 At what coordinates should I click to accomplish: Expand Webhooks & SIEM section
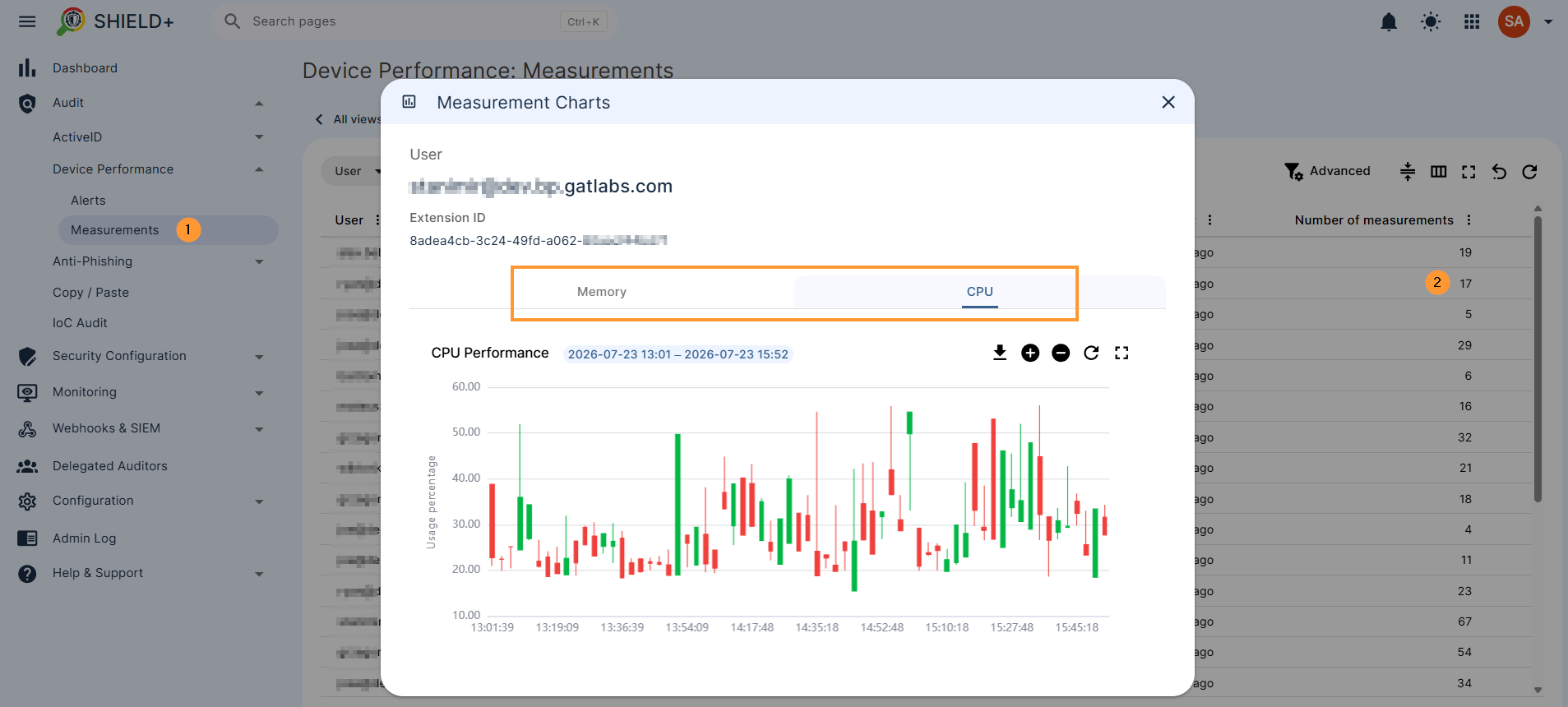point(259,429)
